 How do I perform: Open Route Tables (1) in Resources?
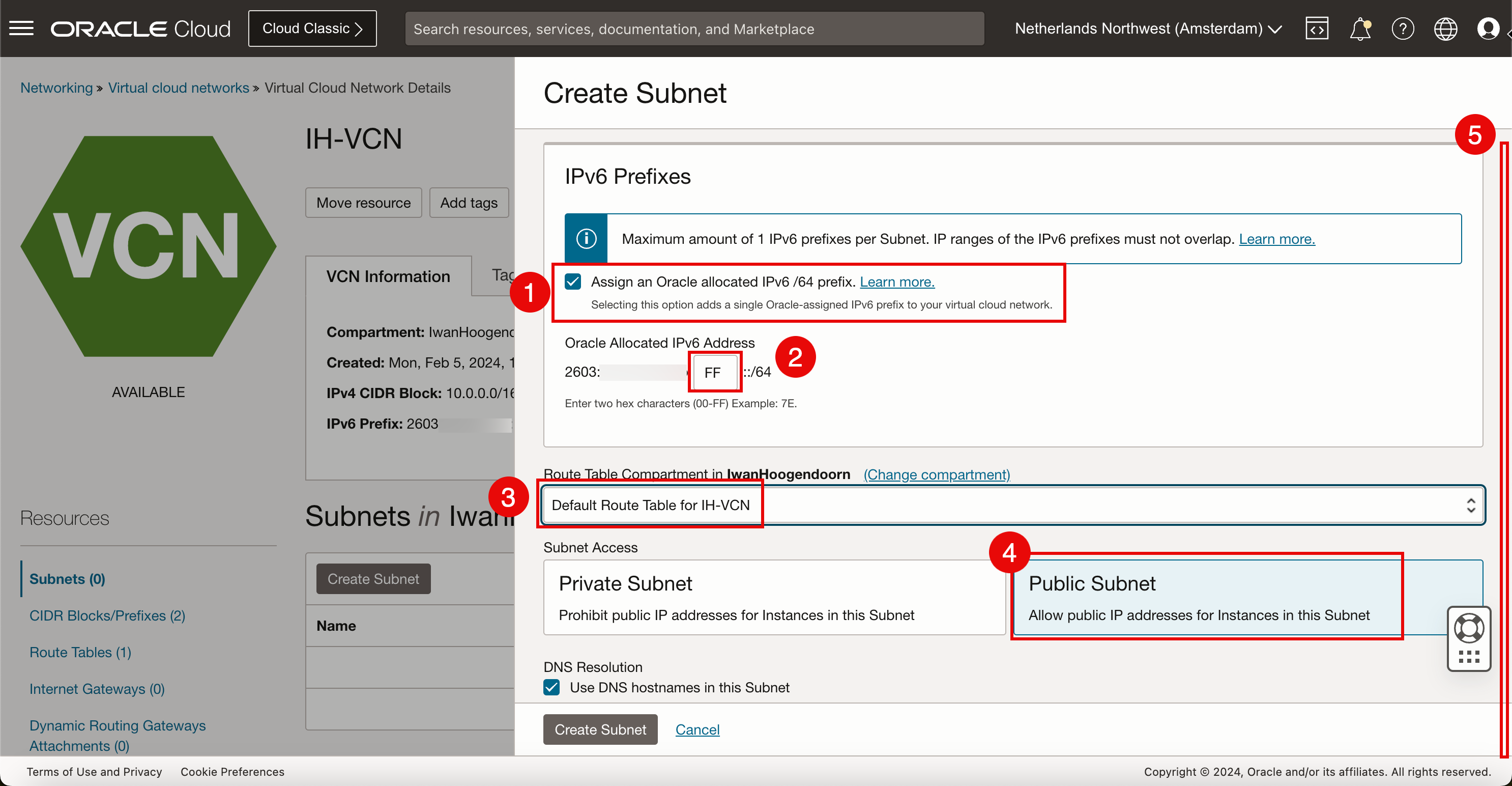[80, 652]
